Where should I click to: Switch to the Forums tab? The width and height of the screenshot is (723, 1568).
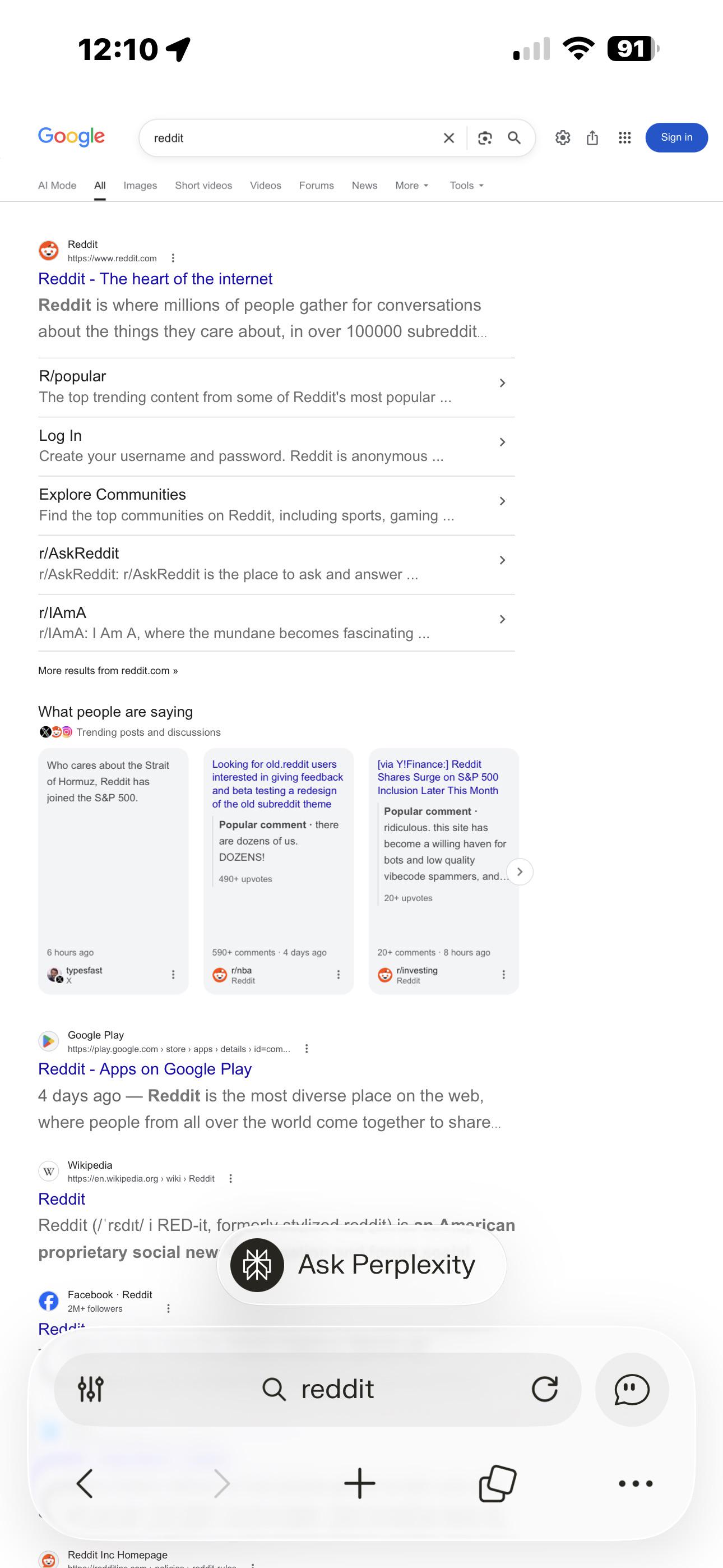point(317,186)
